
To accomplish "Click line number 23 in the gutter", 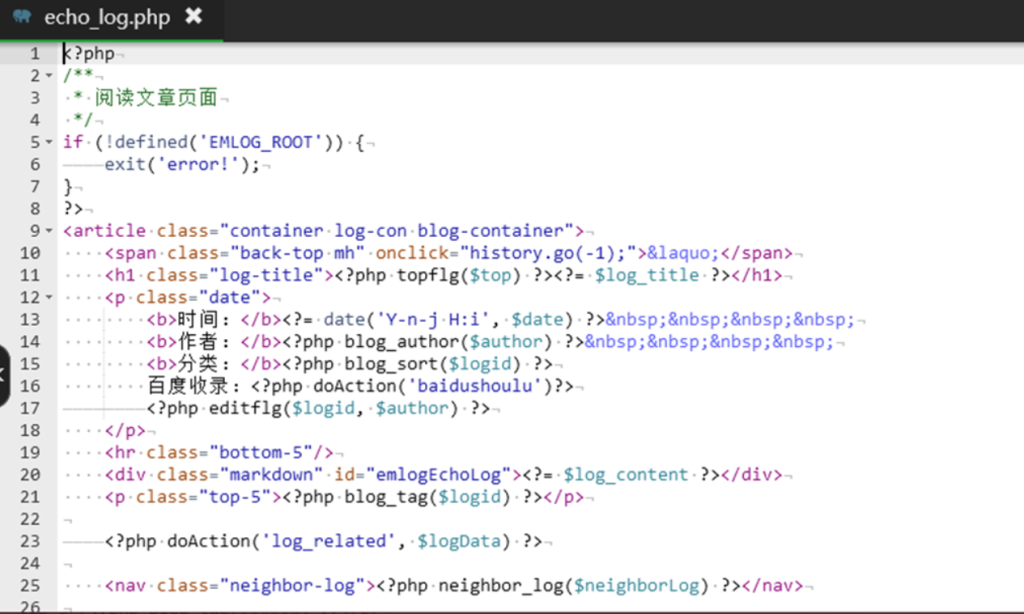I will (x=30, y=541).
